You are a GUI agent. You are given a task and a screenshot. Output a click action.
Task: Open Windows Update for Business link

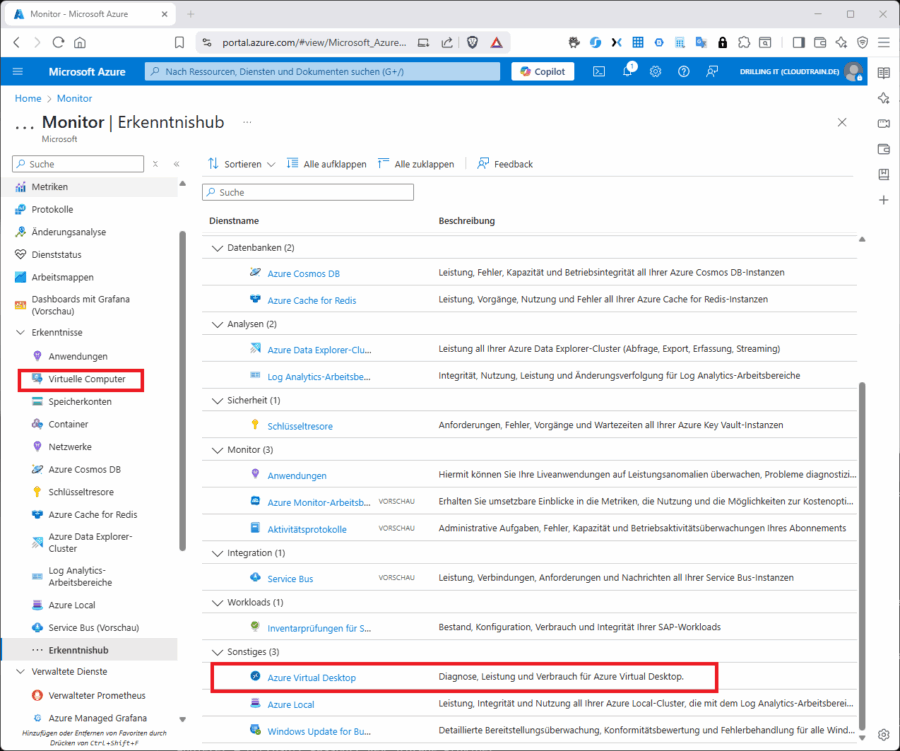pos(319,732)
